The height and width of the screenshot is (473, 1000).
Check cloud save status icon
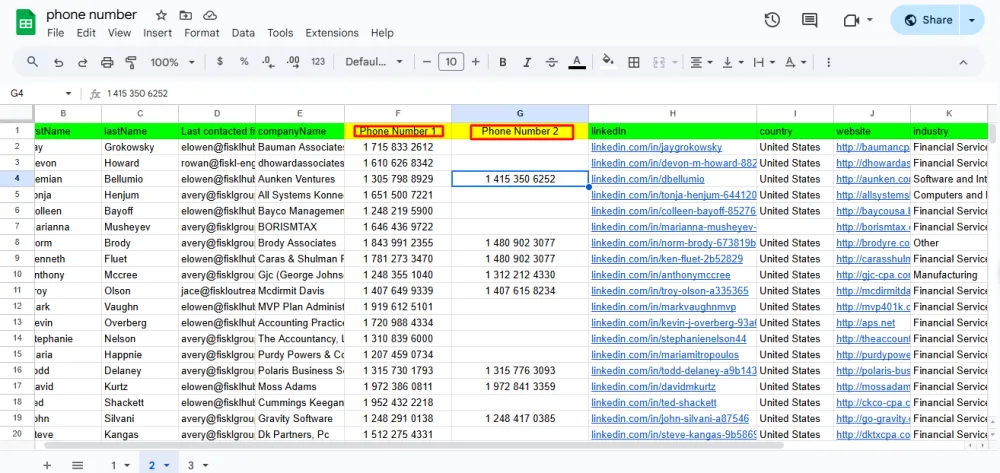coord(209,15)
